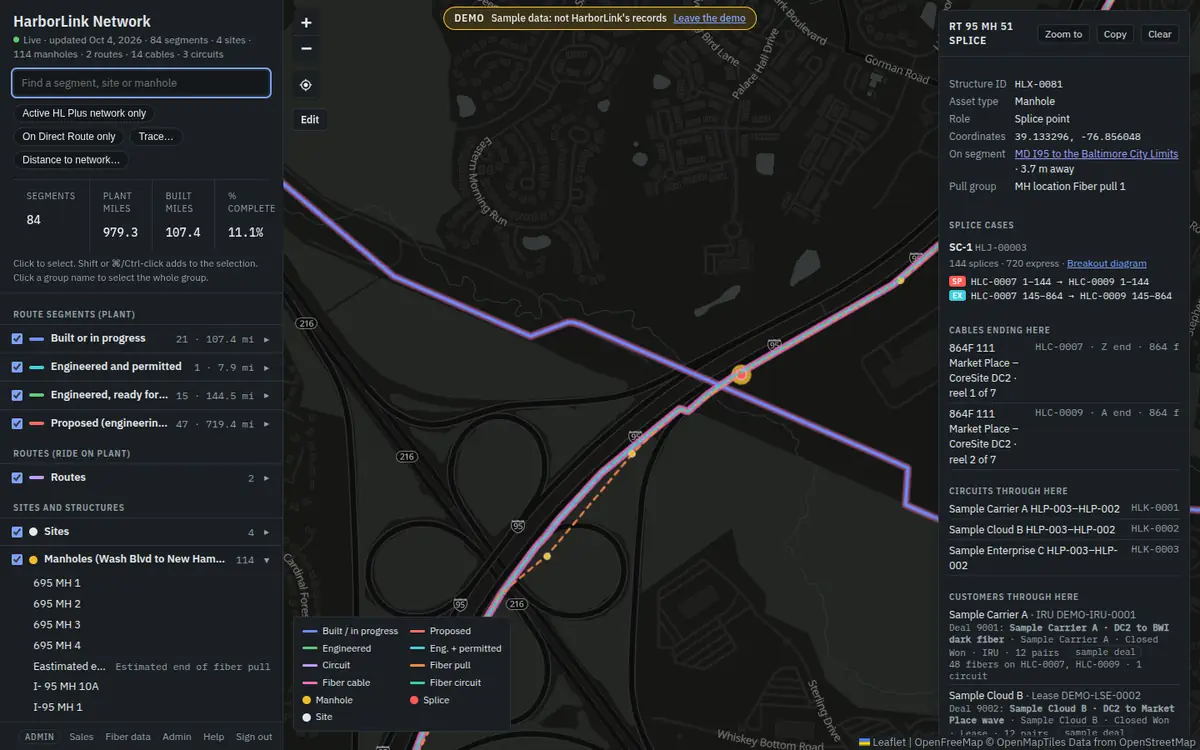Click the route 216 shield near the cloverleaf
The width and height of the screenshot is (1200, 750).
[406, 457]
